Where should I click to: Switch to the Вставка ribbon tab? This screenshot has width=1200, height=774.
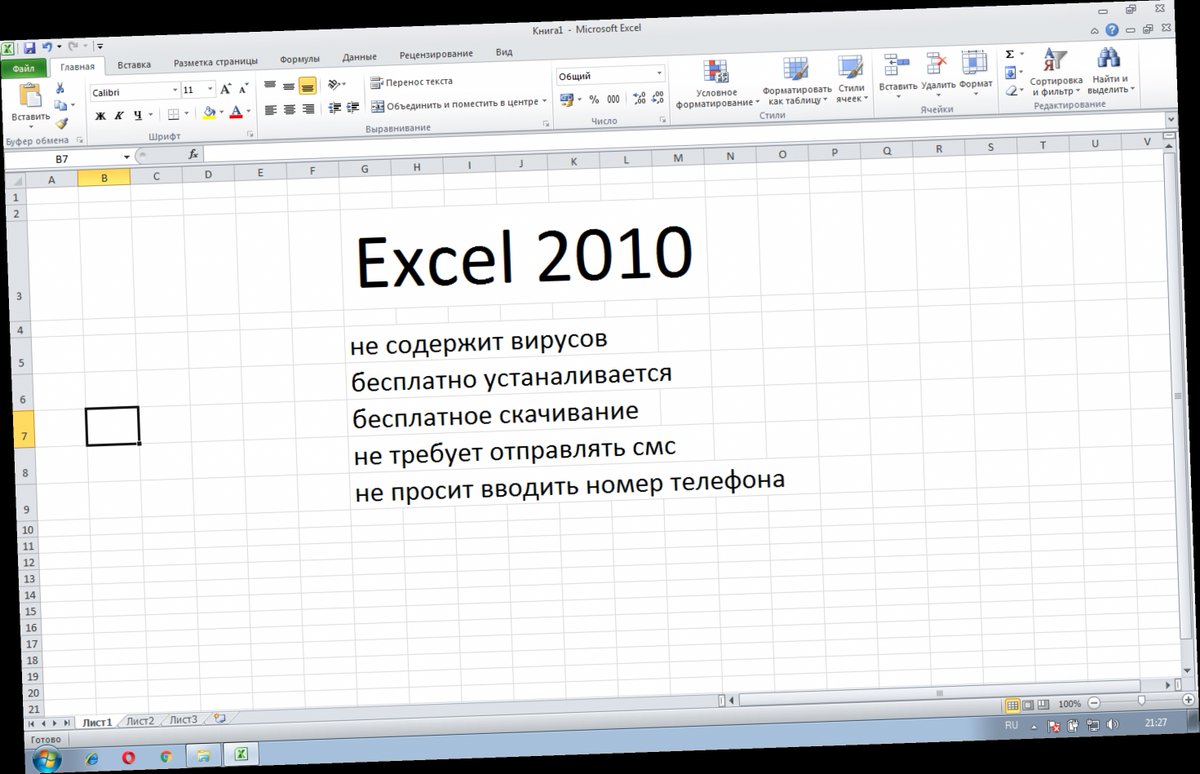[x=134, y=65]
